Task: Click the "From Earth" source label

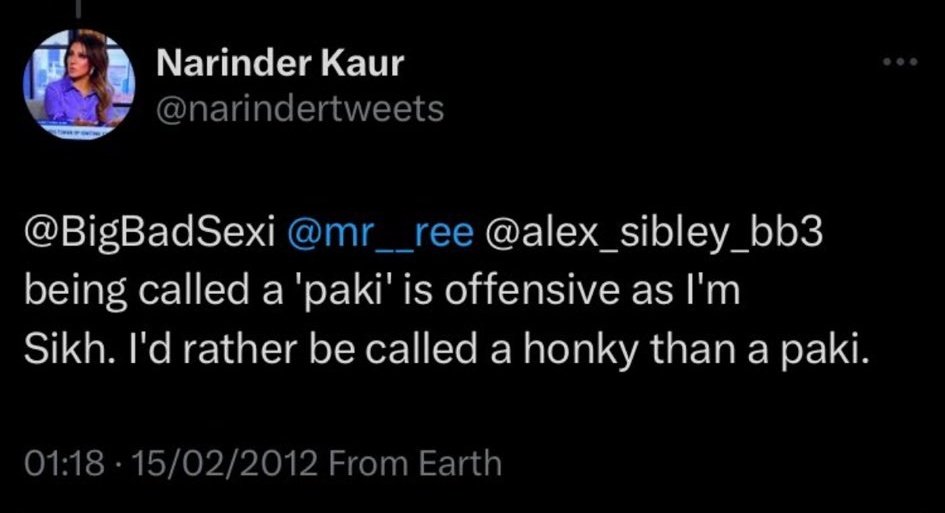Action: 414,463
